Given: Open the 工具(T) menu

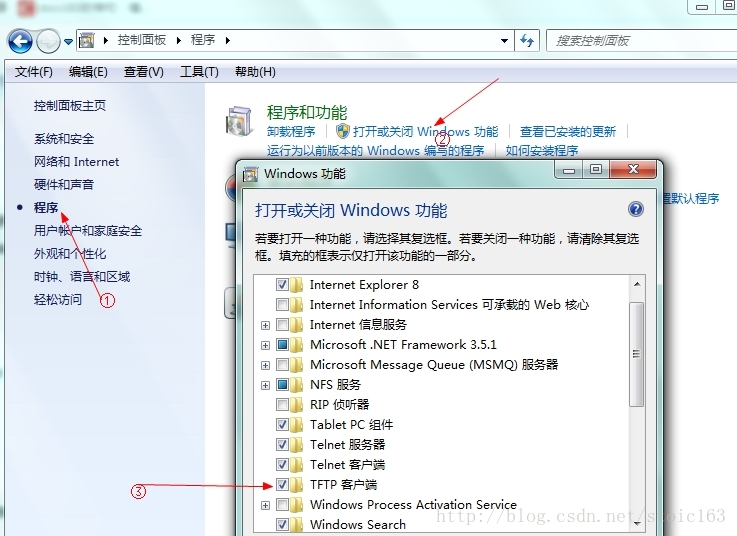Looking at the screenshot, I should [x=199, y=72].
